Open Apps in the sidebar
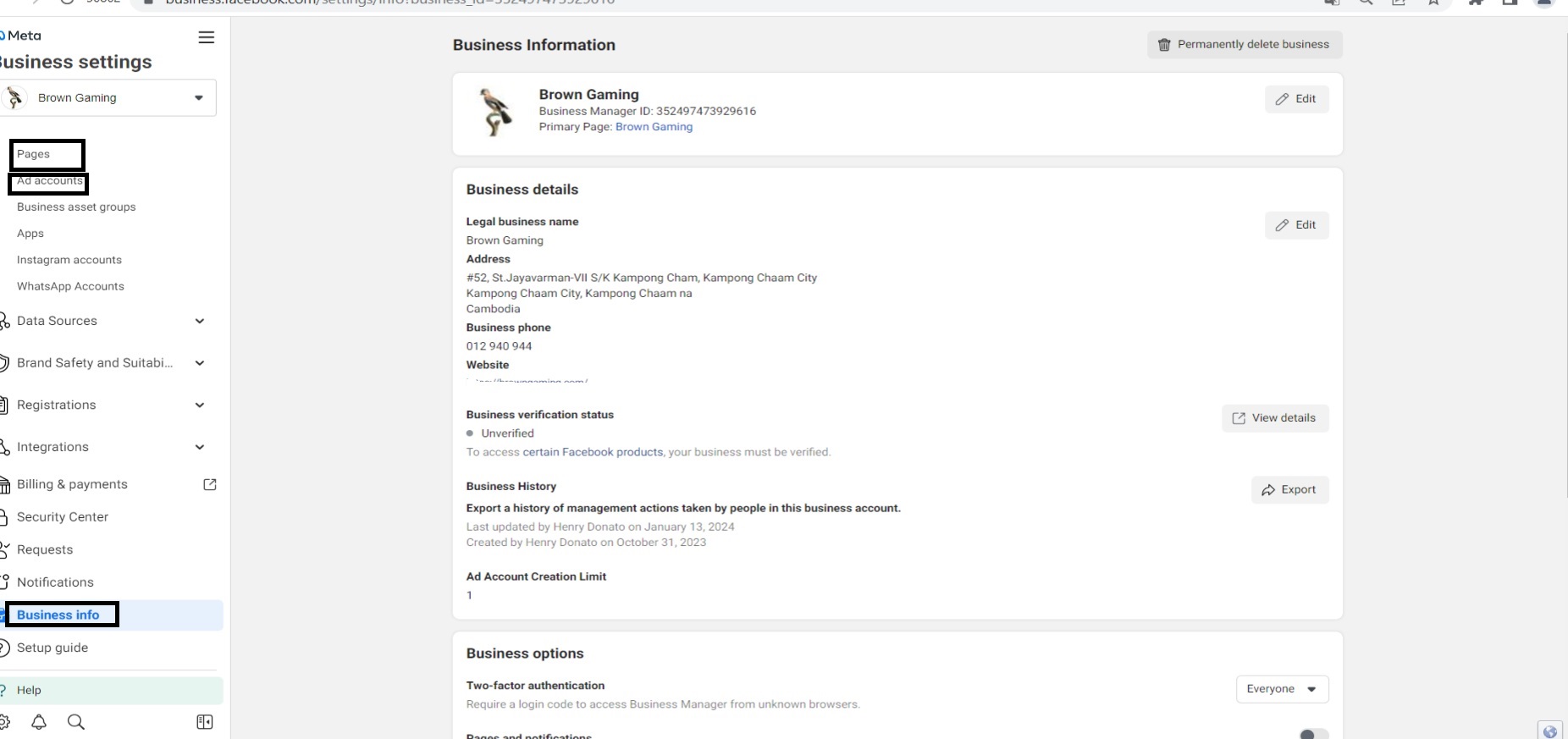The image size is (1568, 739). click(x=30, y=234)
